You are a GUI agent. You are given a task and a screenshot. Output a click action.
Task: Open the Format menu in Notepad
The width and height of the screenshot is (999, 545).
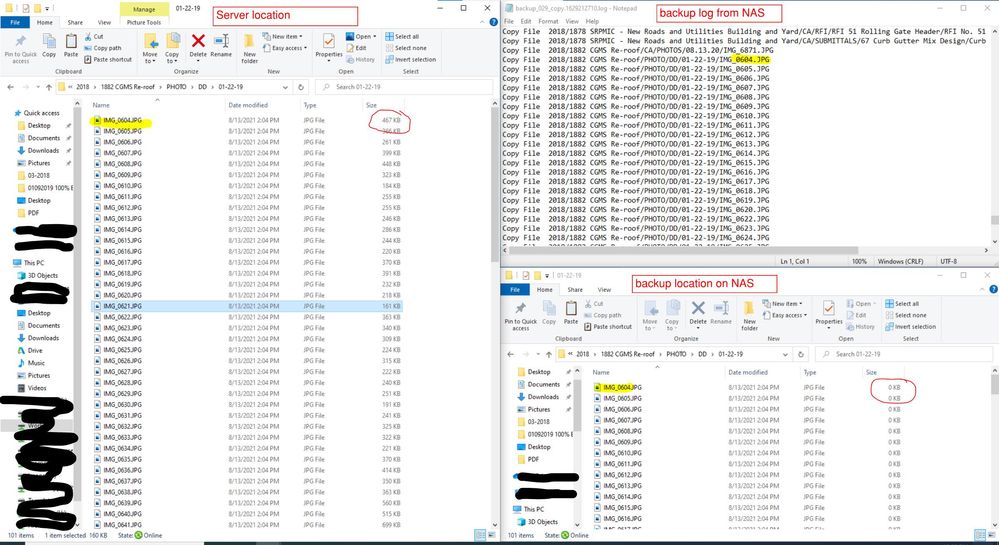[x=547, y=20]
